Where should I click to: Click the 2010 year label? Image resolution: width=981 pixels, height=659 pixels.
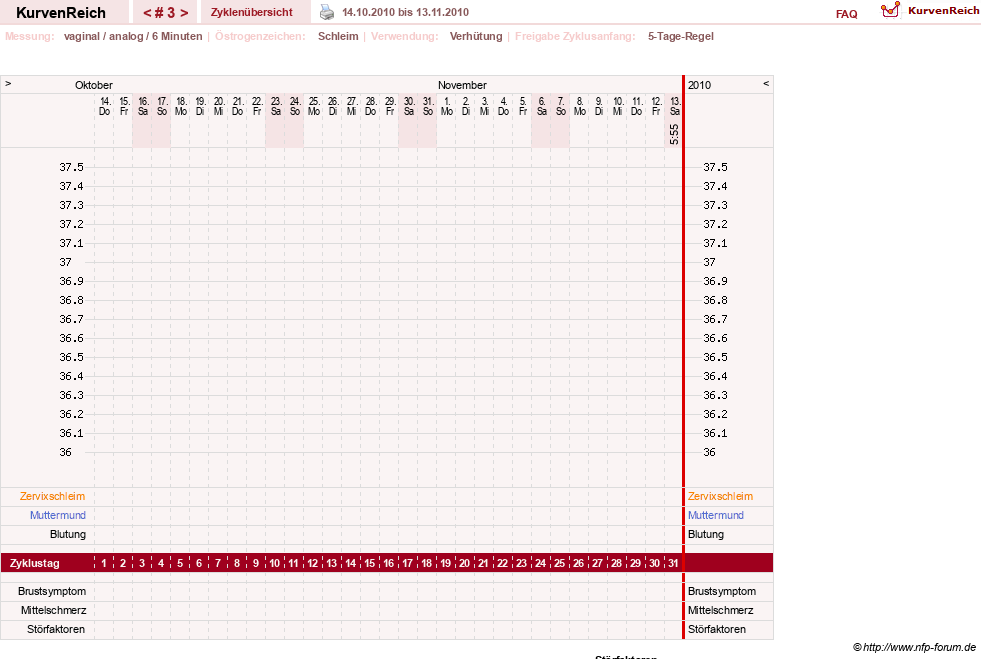coord(699,85)
